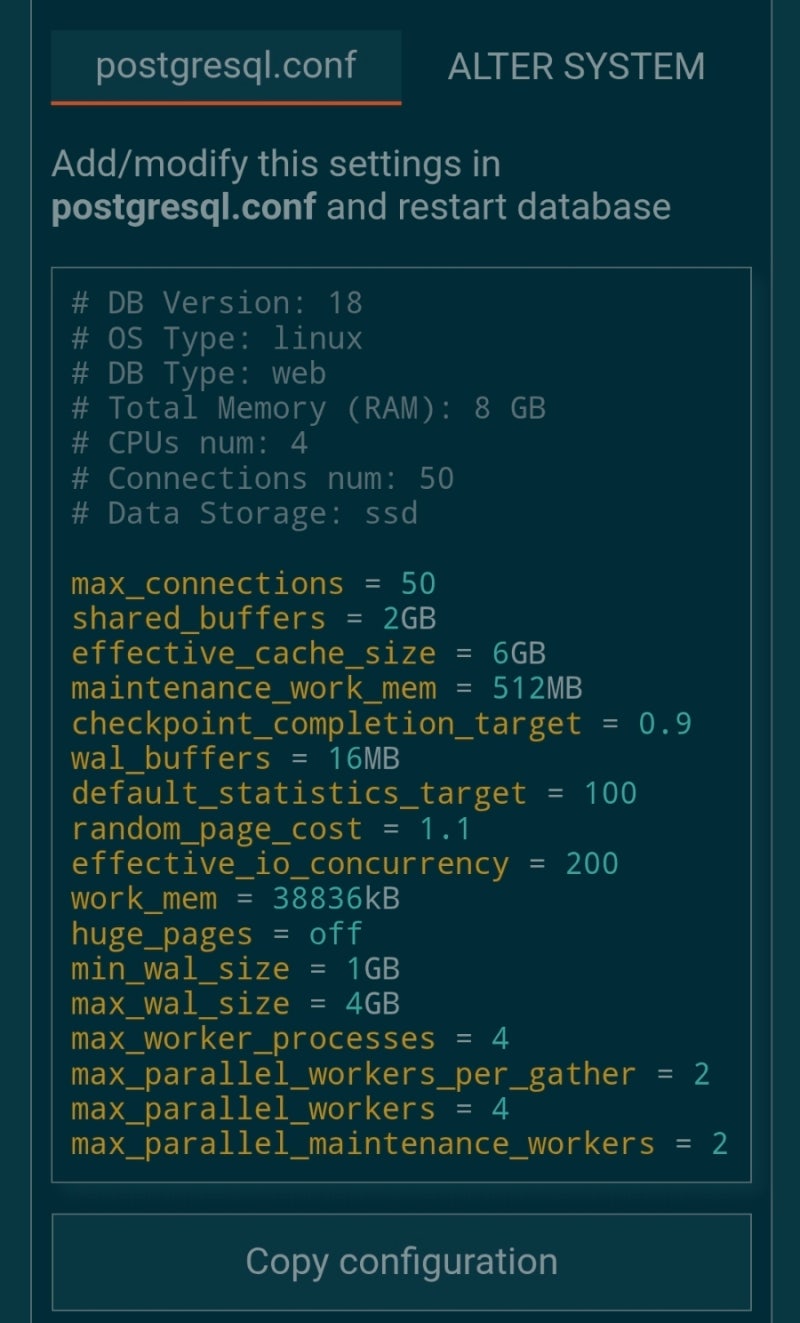800x1323 pixels.
Task: Click the effective_io_concurrency = 200 line
Action: coord(345,864)
